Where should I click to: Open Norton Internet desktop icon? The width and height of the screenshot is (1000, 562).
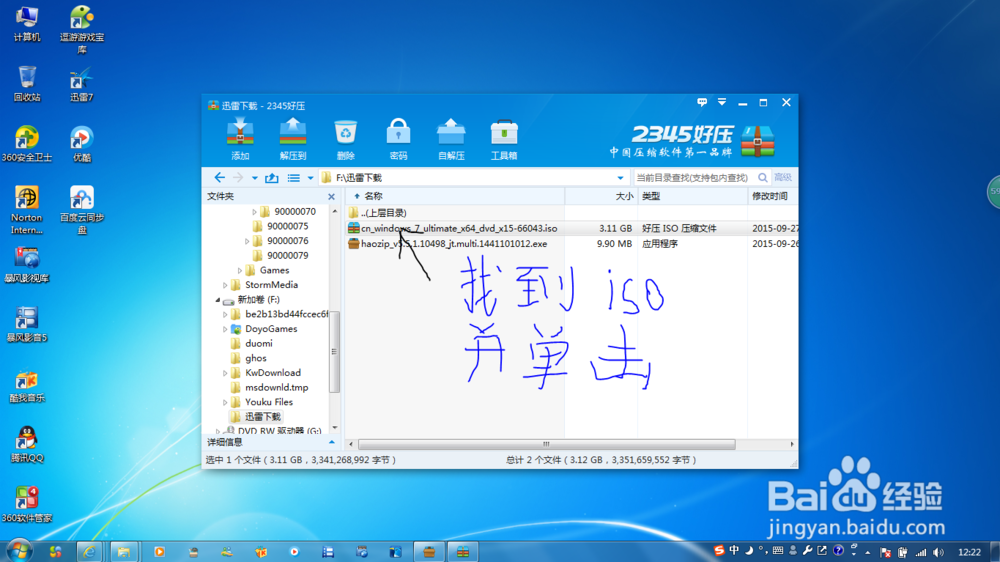click(x=27, y=210)
